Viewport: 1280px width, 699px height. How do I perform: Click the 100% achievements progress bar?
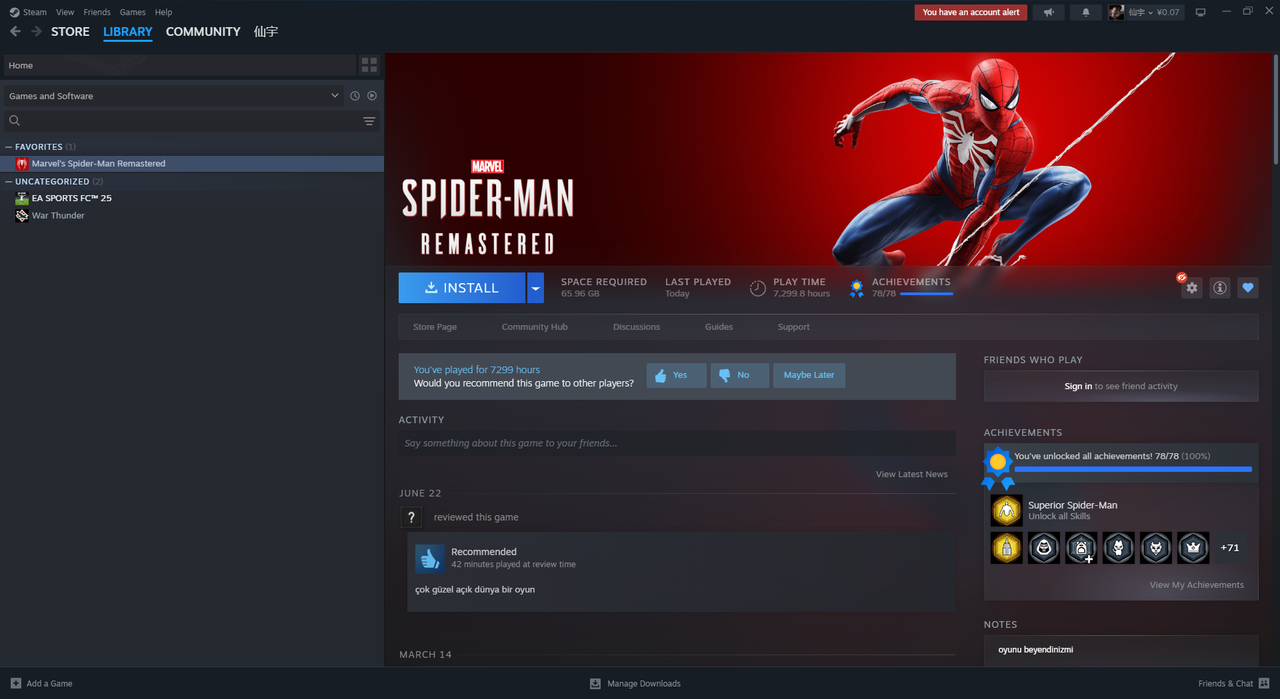tap(1133, 468)
